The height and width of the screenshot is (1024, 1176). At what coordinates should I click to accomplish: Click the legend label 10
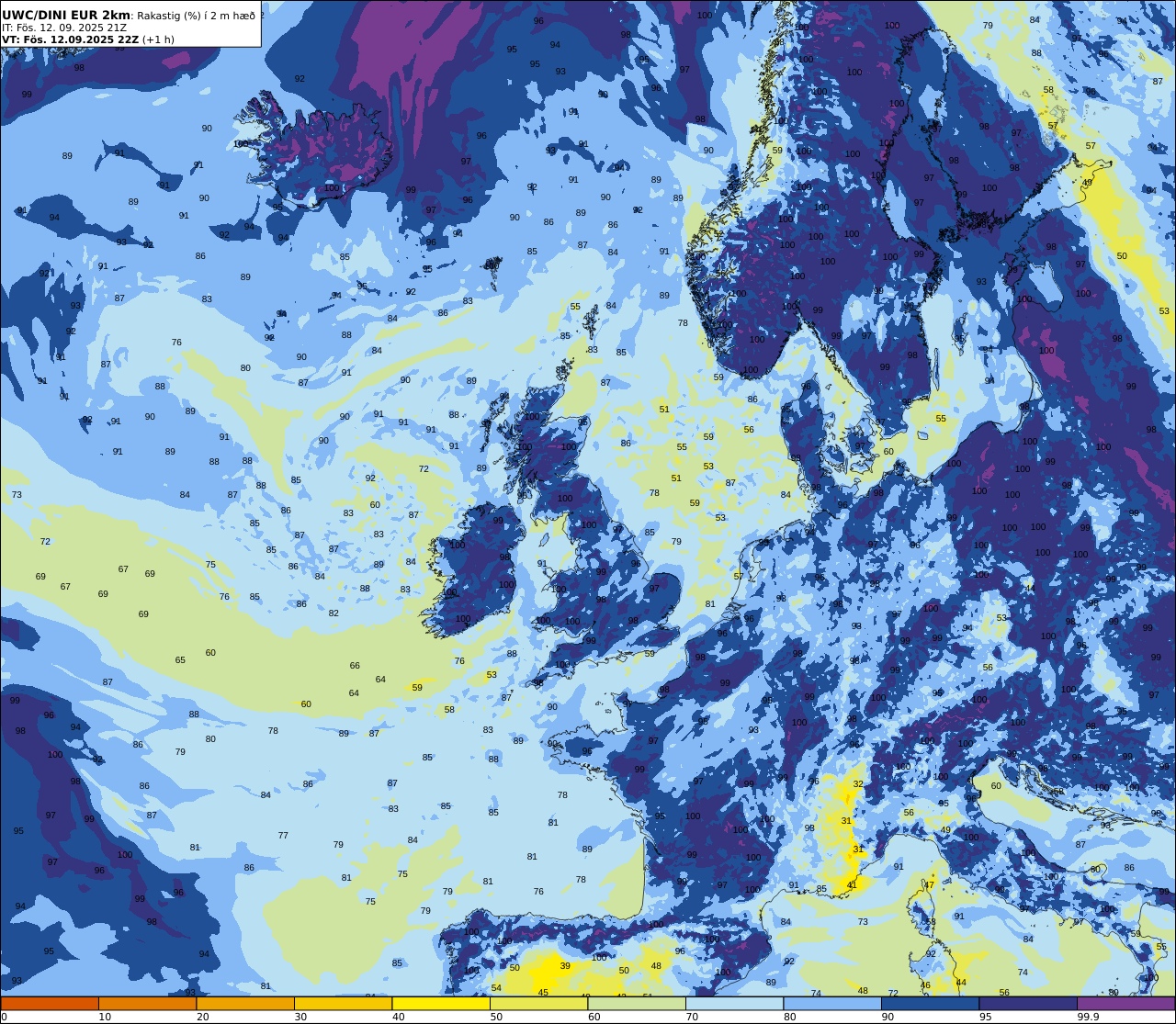pyautogui.click(x=105, y=1017)
